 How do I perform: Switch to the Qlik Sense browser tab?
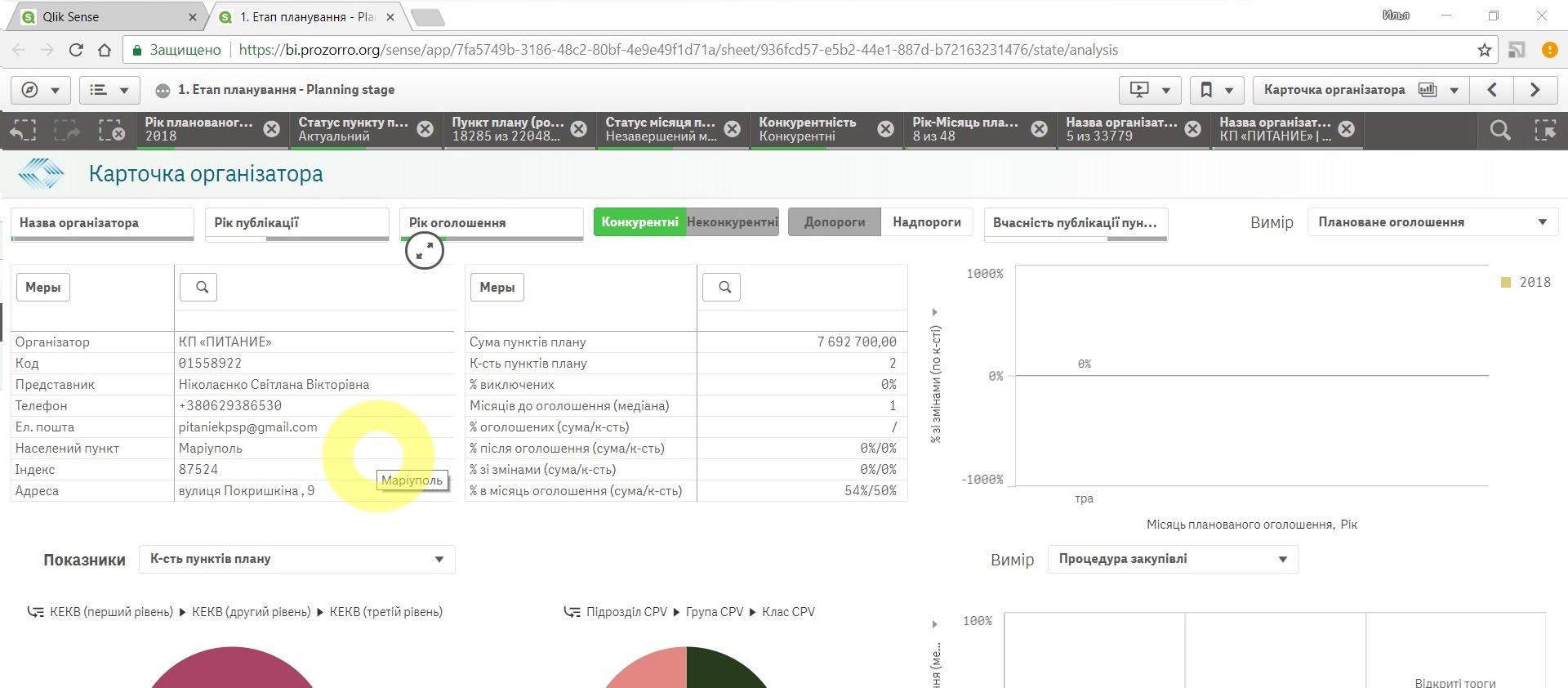pos(106,16)
